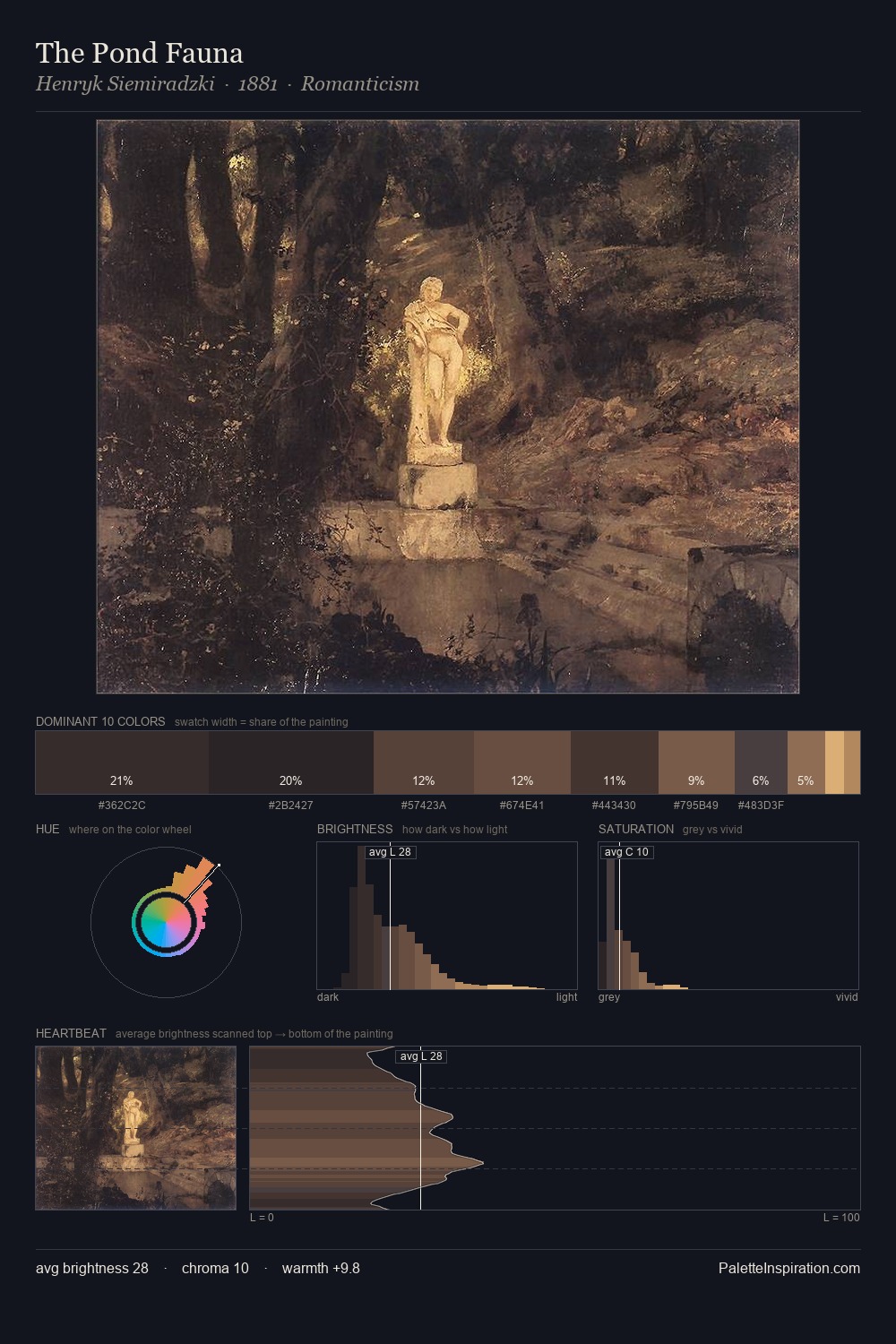
Task: Click the 'where on the color wheel' caption
Action: [130, 830]
